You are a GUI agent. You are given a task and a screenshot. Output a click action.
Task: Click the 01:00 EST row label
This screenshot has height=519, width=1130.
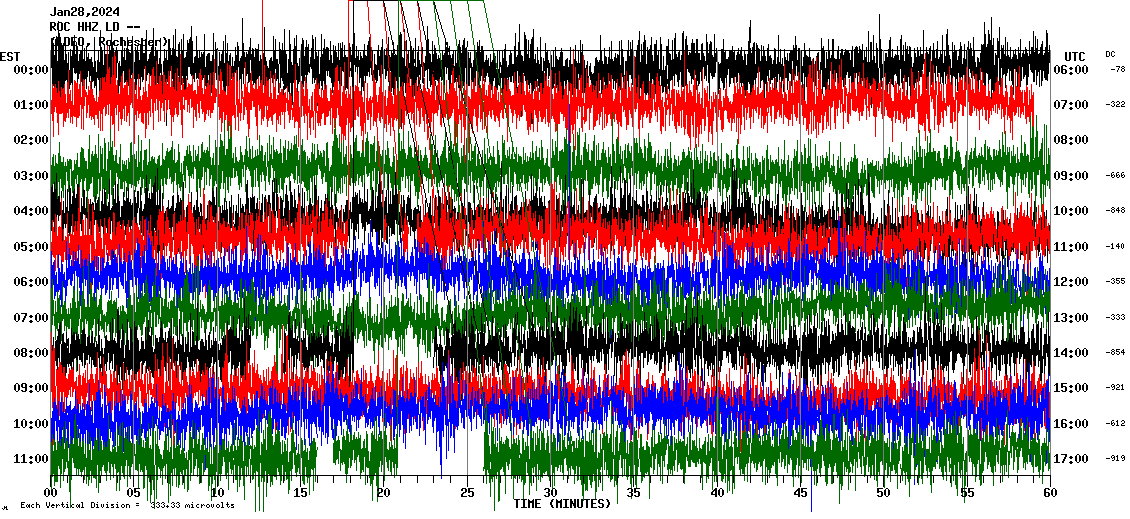32,105
